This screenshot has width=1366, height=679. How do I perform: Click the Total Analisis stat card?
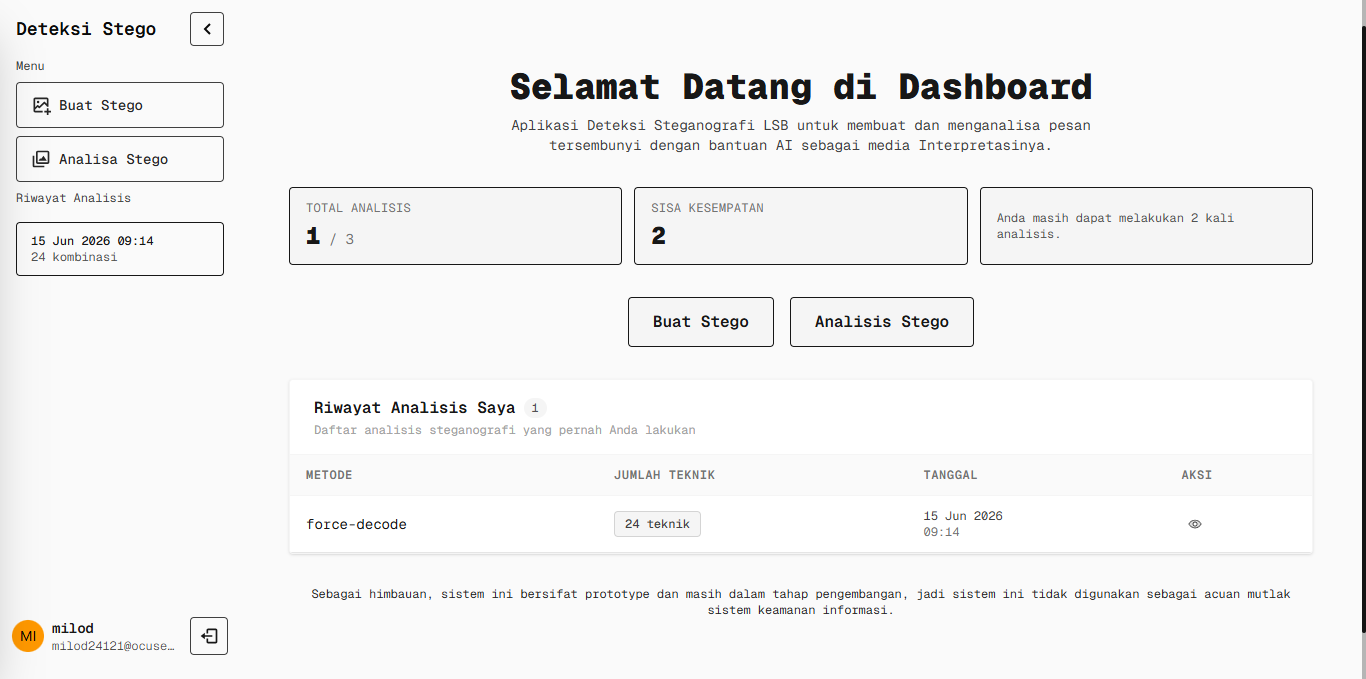point(455,226)
